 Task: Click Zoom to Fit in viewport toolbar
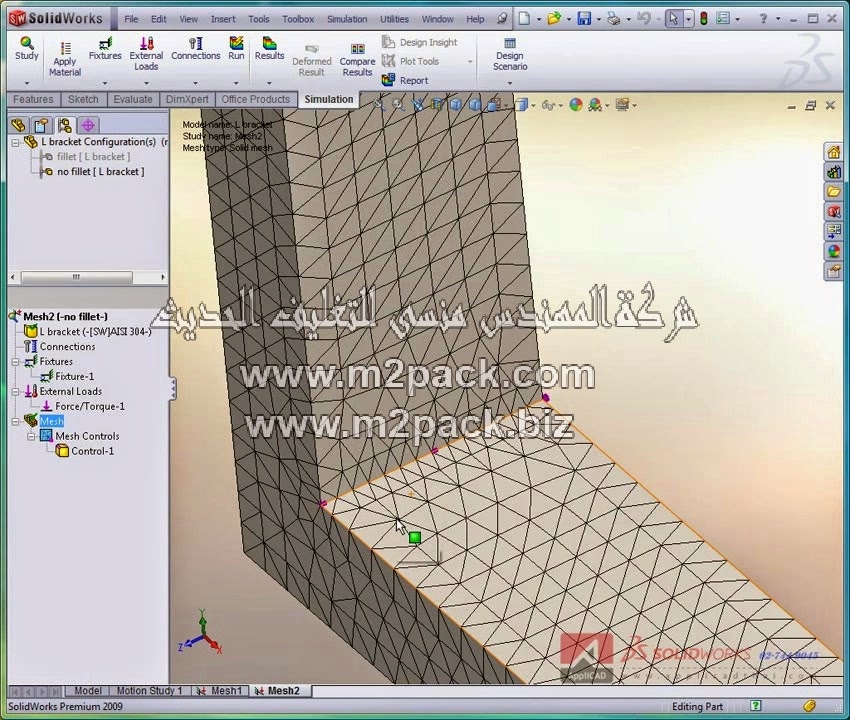379,105
